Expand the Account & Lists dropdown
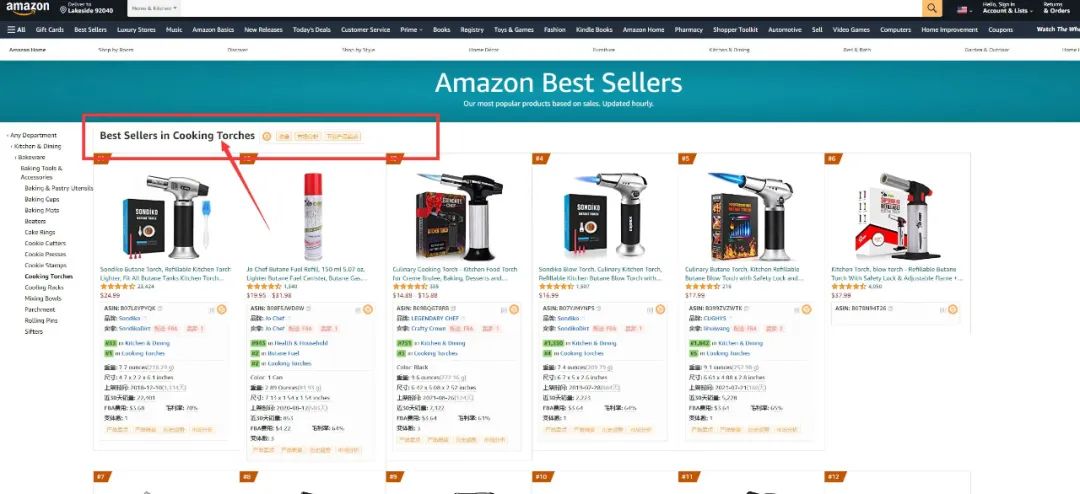Screen dimensions: 1080x494 1006,8
